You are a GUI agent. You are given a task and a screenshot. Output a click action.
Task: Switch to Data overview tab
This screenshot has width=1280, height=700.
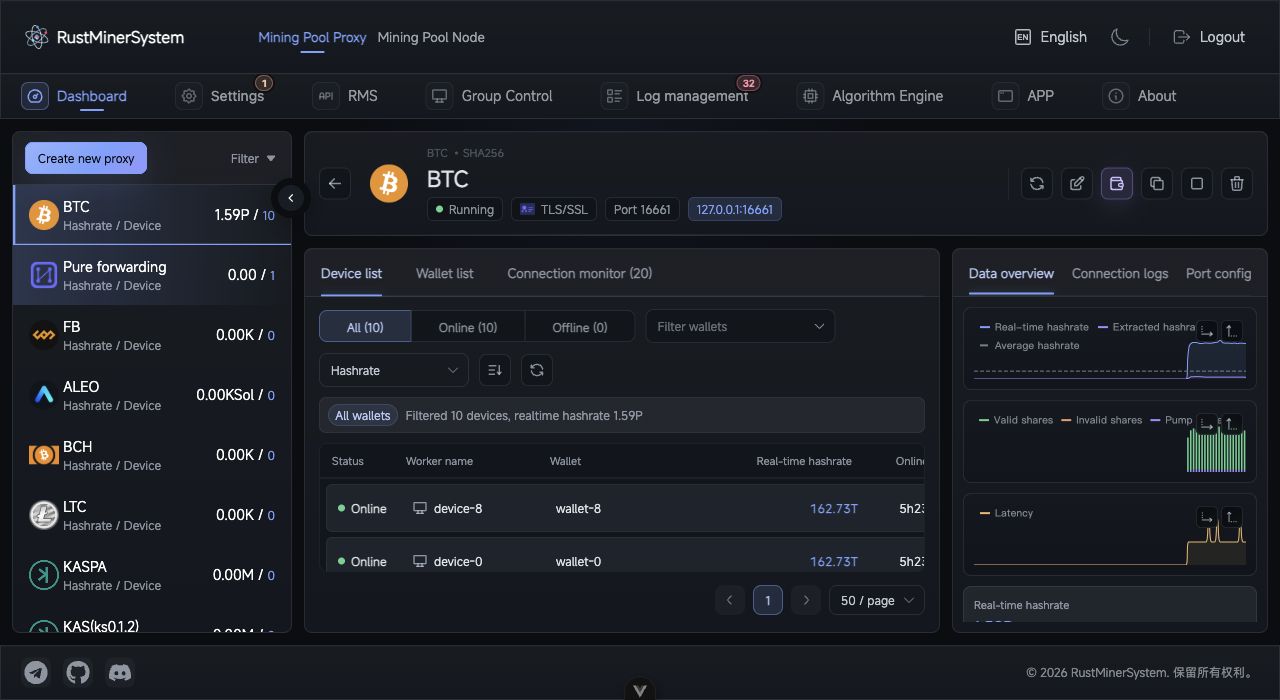click(1011, 273)
